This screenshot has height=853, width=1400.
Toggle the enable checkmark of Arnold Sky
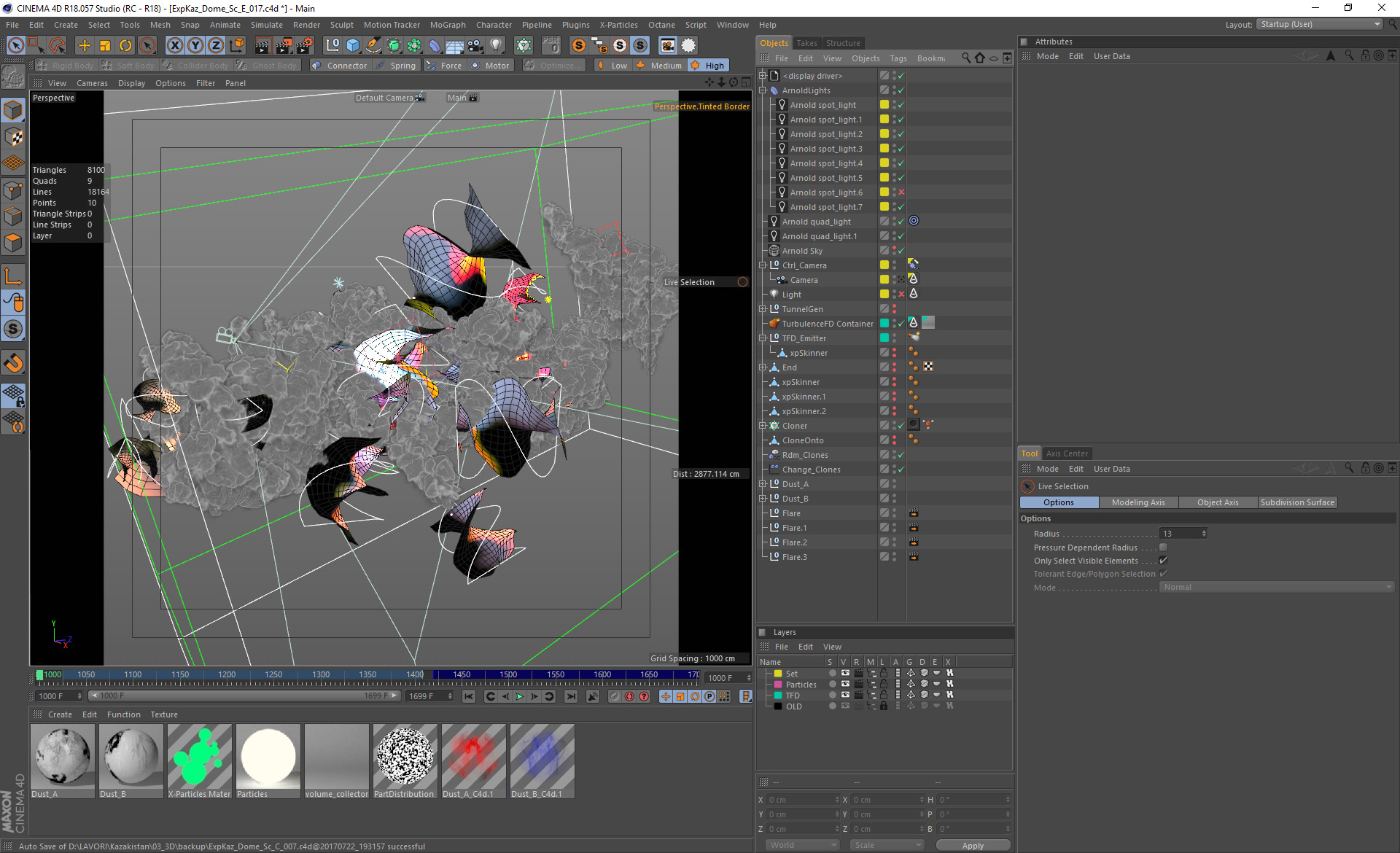click(901, 251)
